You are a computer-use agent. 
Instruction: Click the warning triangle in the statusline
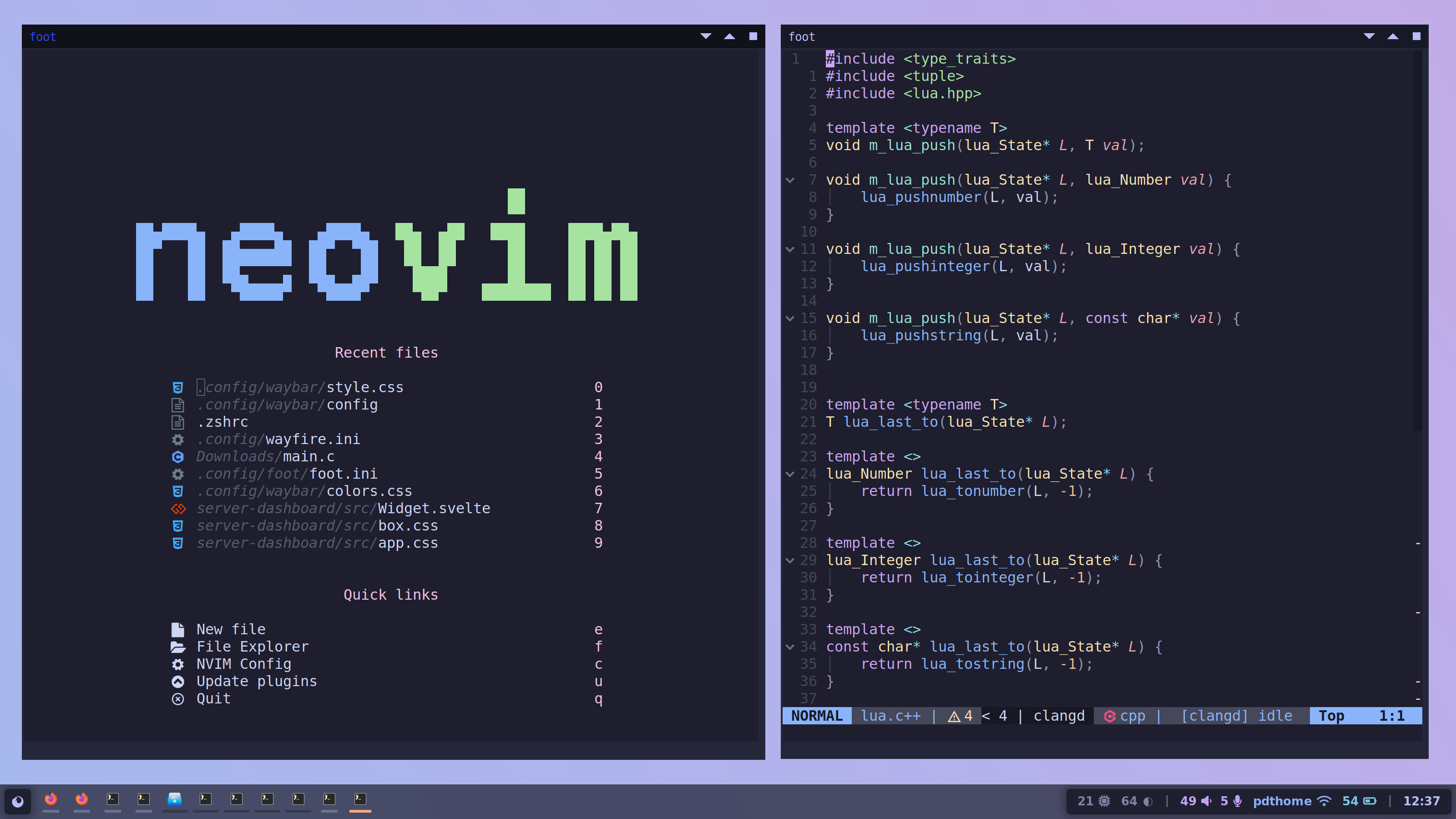pyautogui.click(x=954, y=716)
